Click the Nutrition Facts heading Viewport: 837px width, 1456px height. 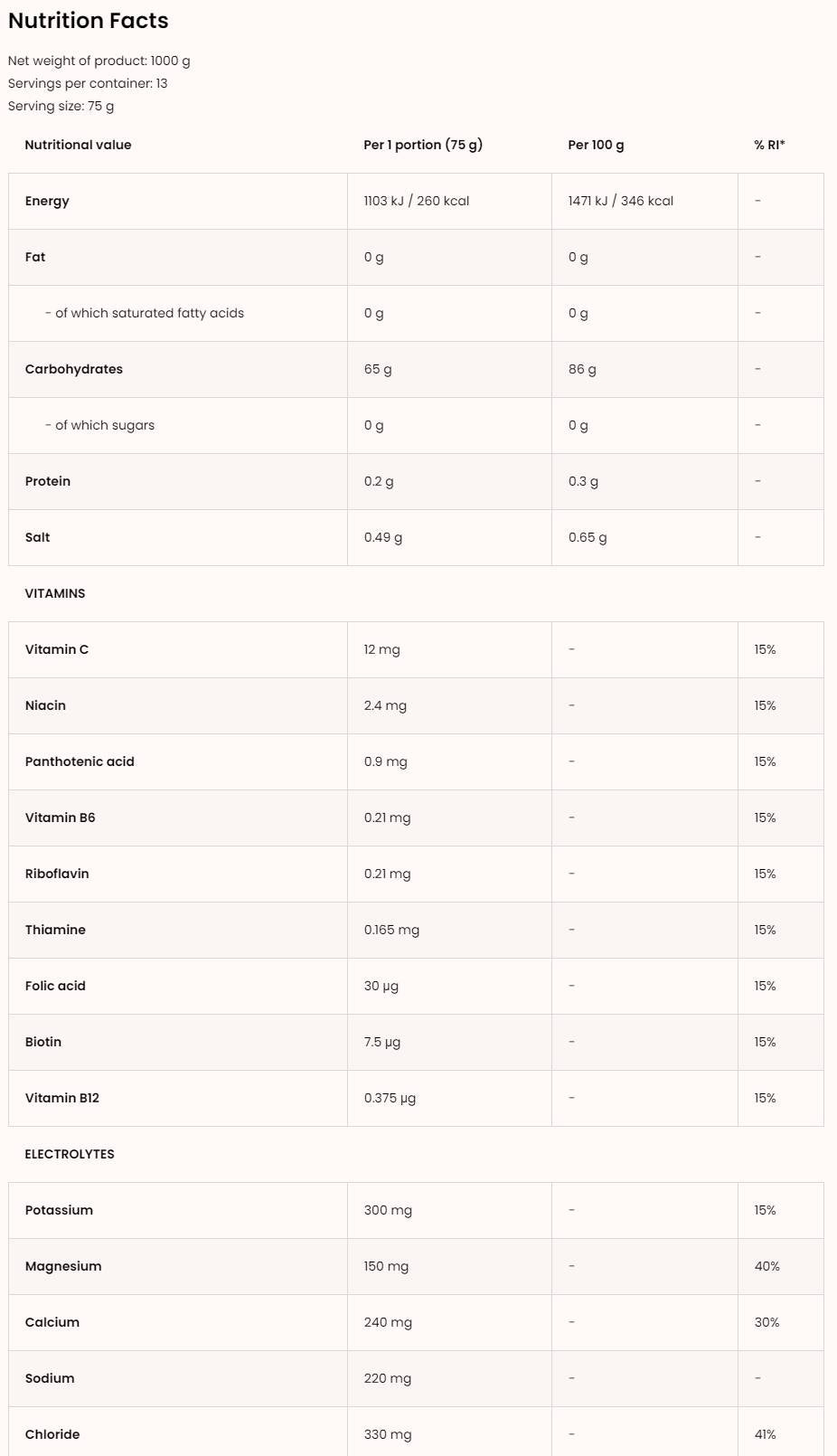(89, 21)
